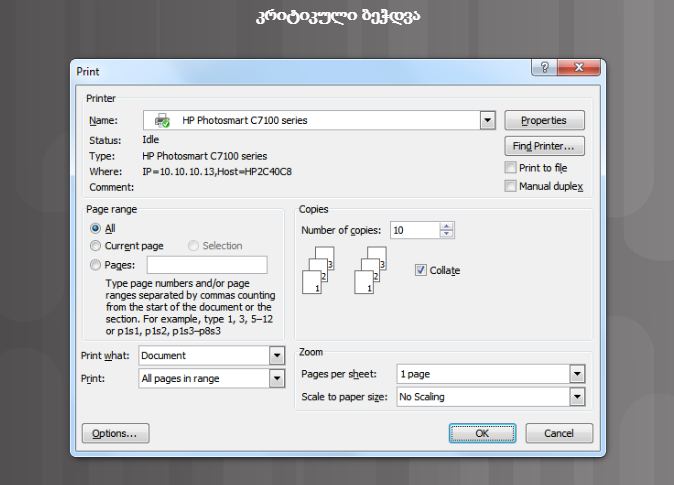674x485 pixels.
Task: Click the Pages range text field
Action: (207, 265)
